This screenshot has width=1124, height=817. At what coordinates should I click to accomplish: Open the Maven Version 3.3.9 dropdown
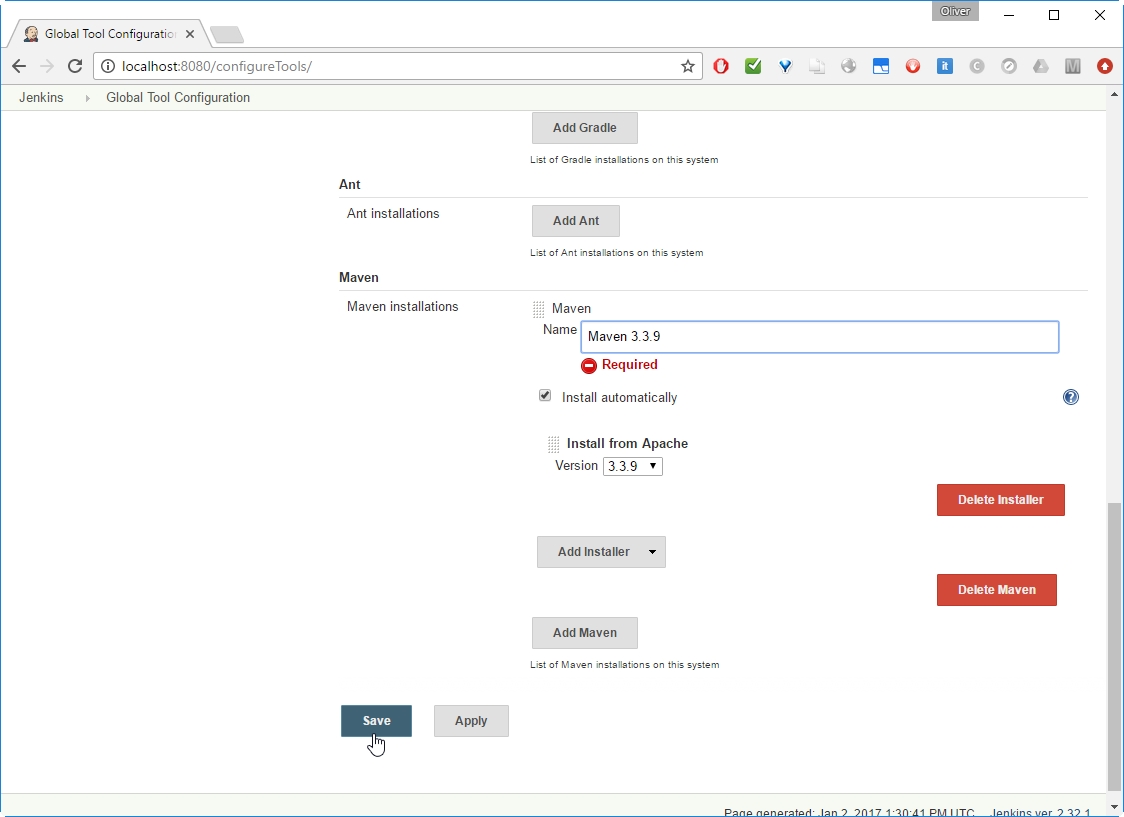click(632, 466)
